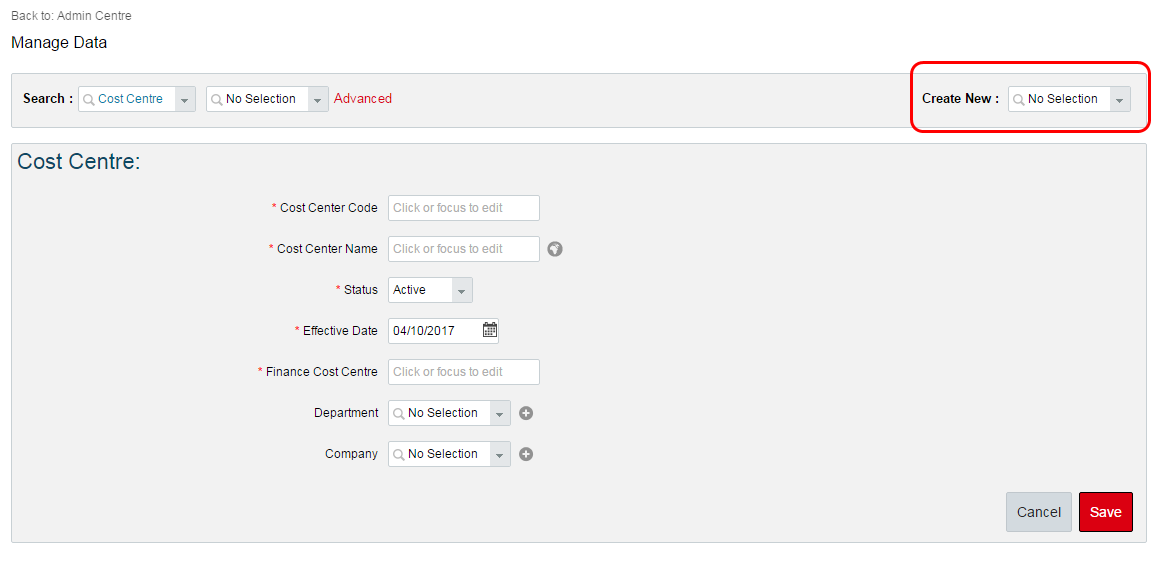Image resolution: width=1162 pixels, height=571 pixels.
Task: Click magnifier icon in Company field
Action: click(399, 454)
